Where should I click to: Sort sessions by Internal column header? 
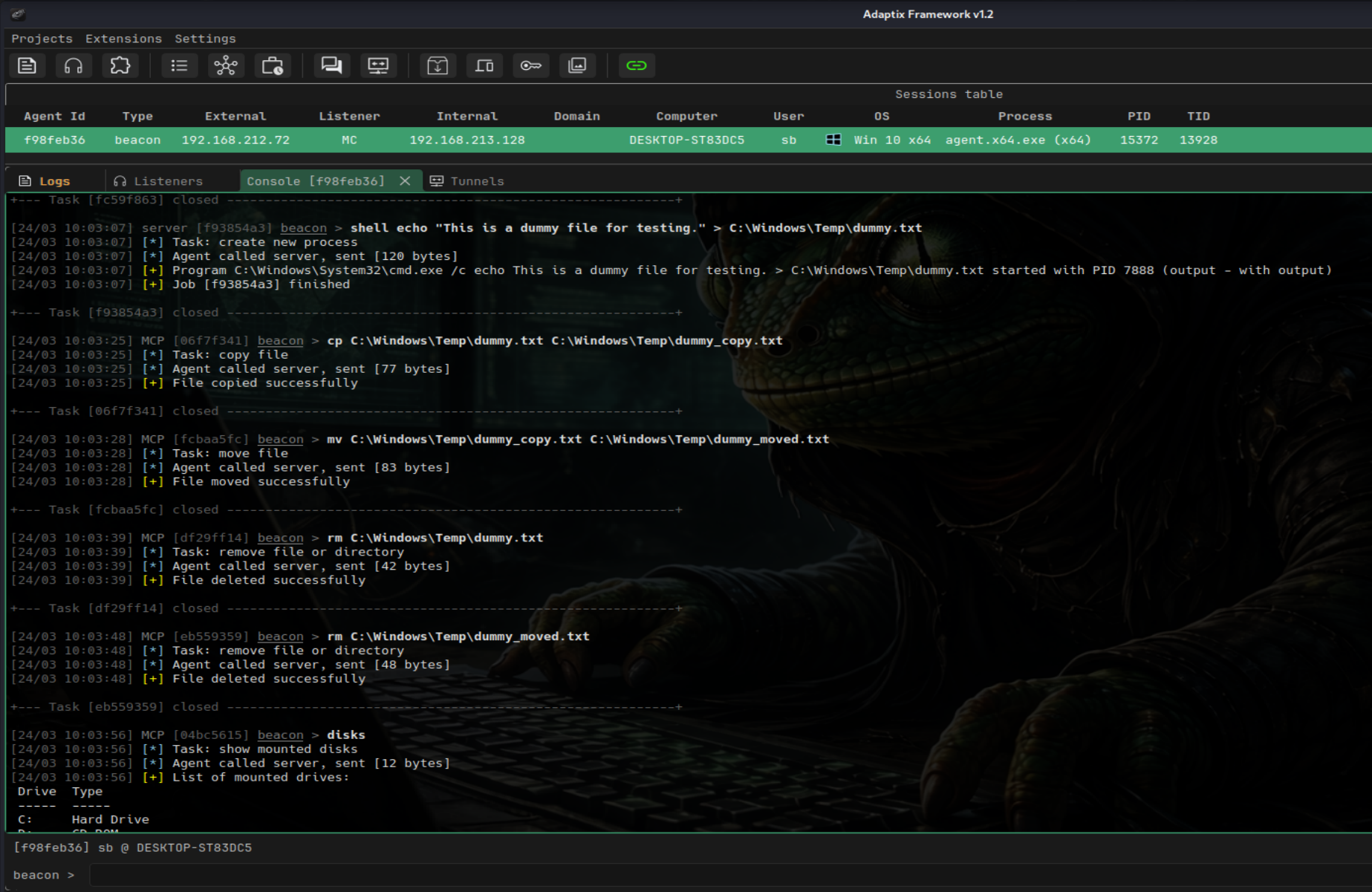[467, 117]
